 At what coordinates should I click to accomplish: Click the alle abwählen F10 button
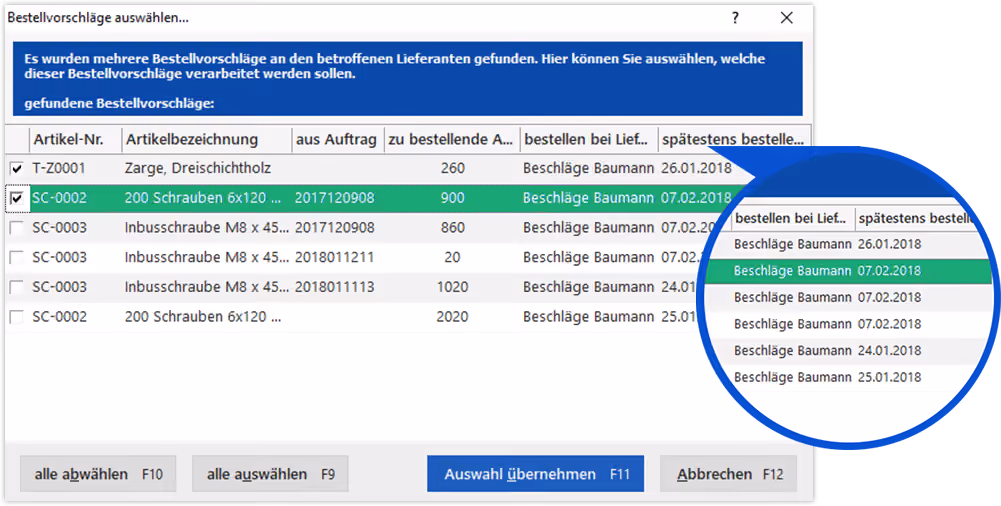(x=98, y=474)
